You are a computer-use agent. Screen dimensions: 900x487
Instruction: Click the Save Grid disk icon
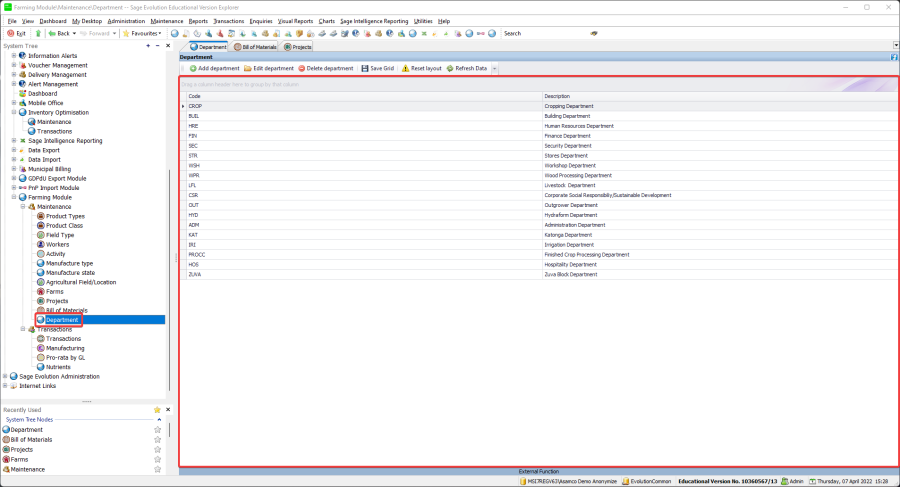(365, 69)
